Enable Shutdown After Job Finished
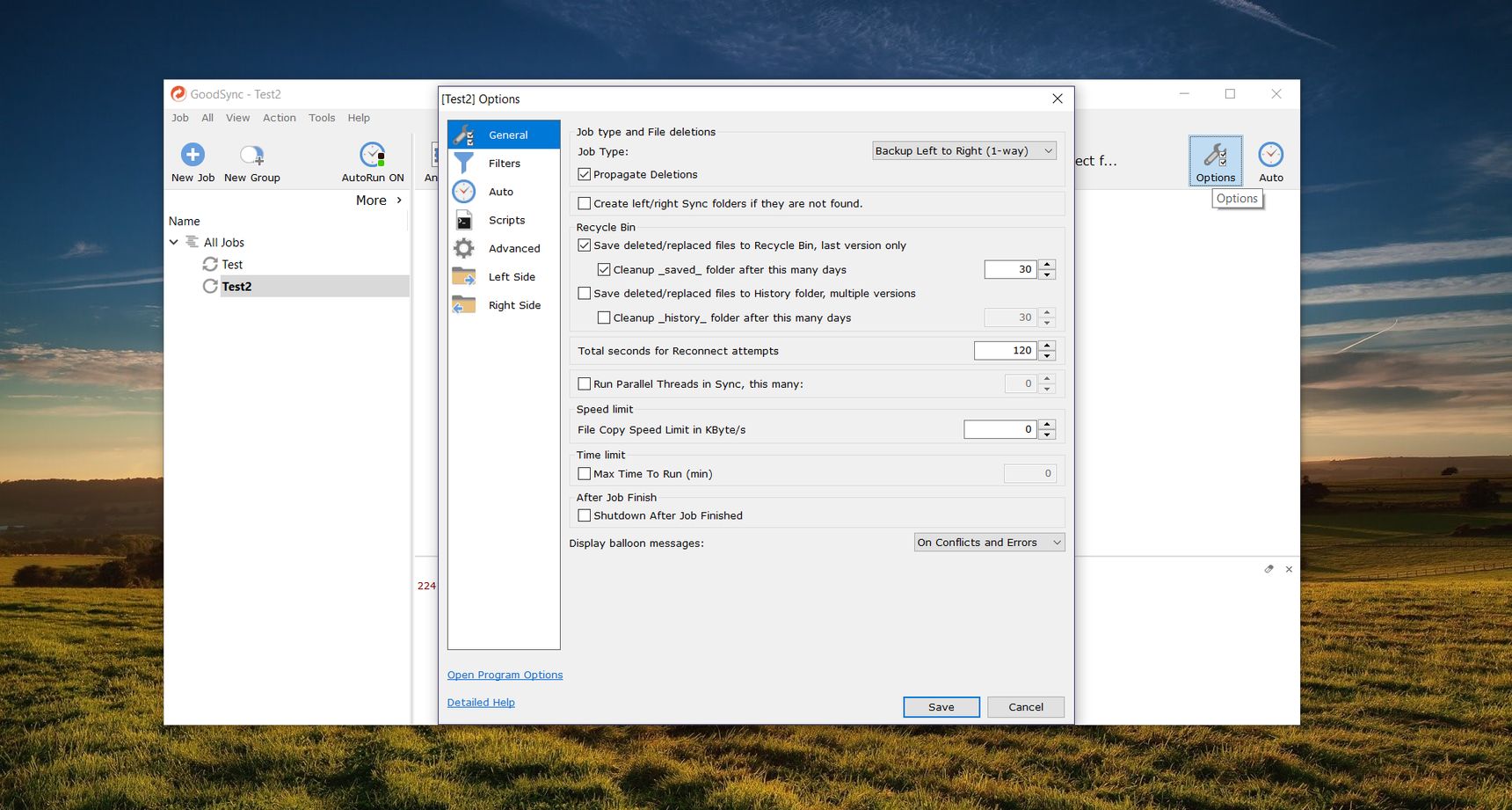The height and width of the screenshot is (810, 1512). pyautogui.click(x=584, y=515)
